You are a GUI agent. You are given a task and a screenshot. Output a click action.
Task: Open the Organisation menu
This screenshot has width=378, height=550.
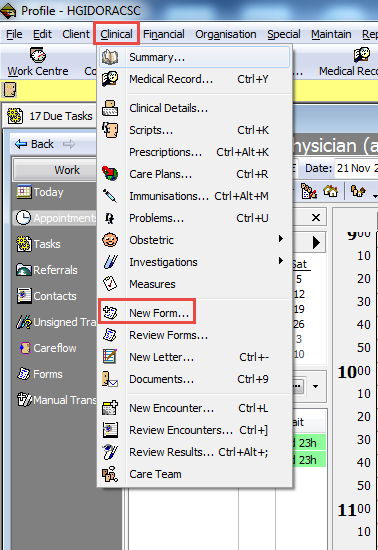tap(226, 34)
